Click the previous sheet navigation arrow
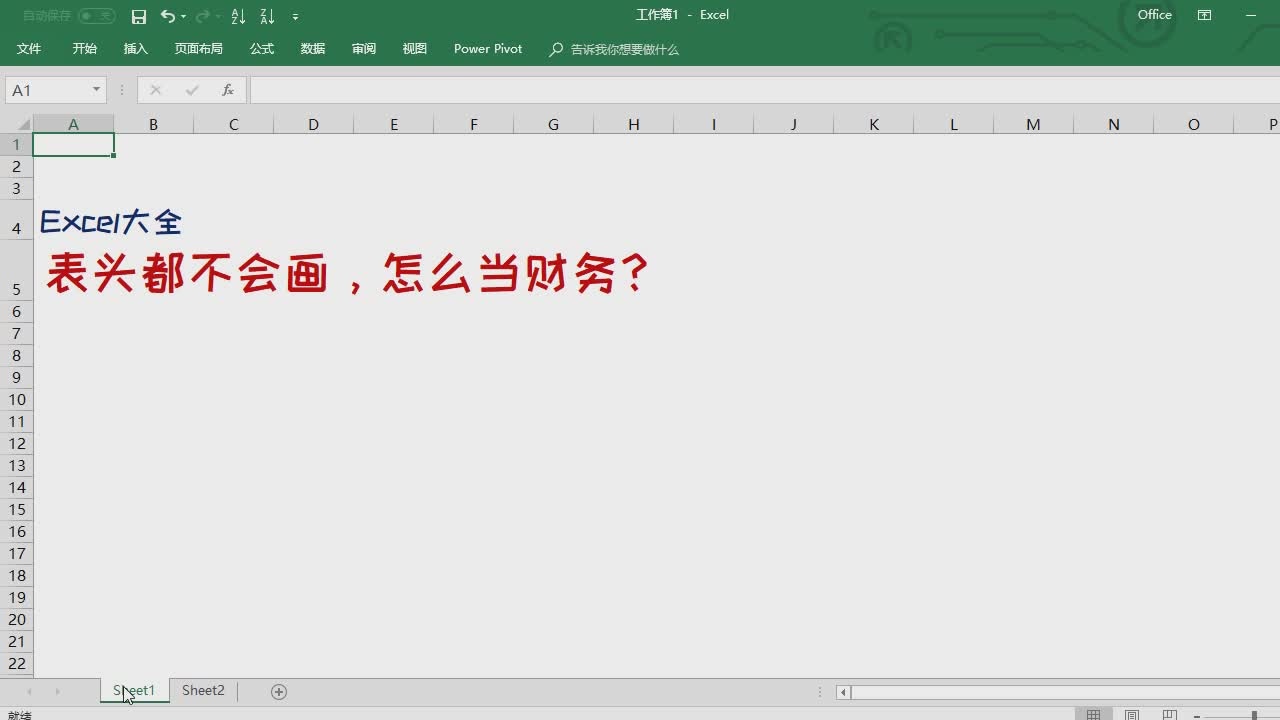The image size is (1280, 720). coord(29,691)
